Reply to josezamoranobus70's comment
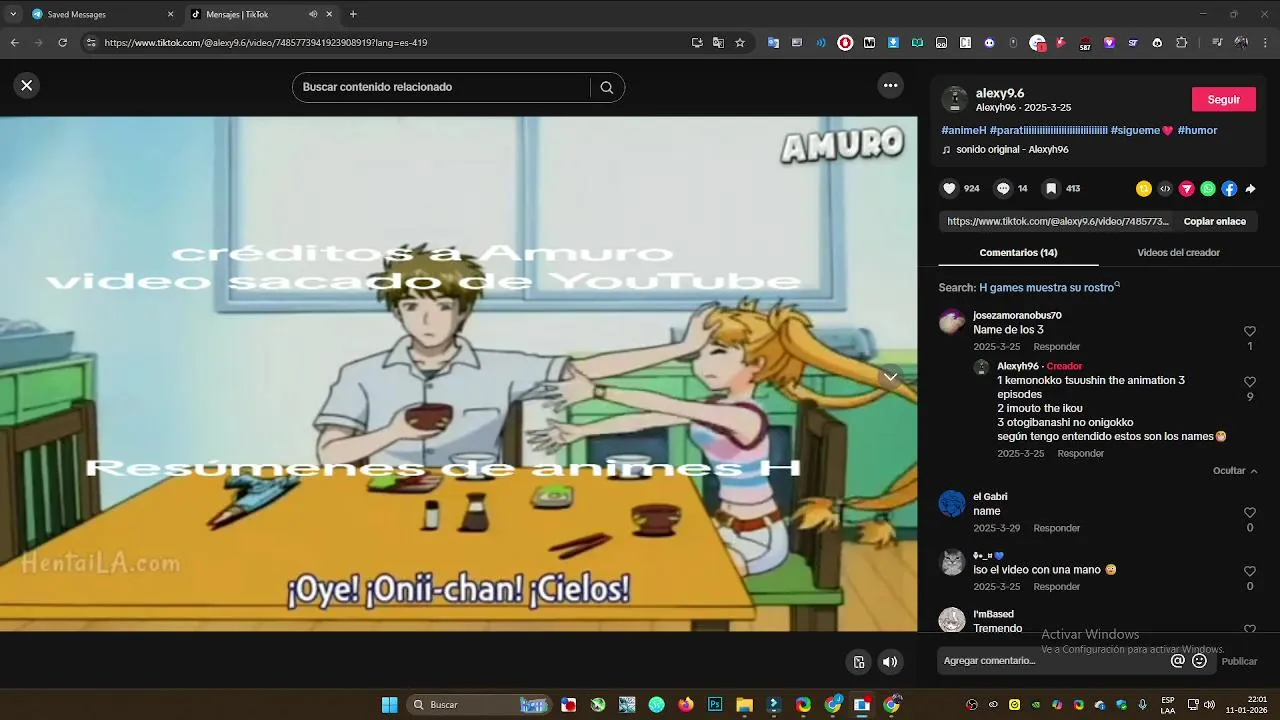Viewport: 1280px width, 720px height. click(x=1056, y=347)
